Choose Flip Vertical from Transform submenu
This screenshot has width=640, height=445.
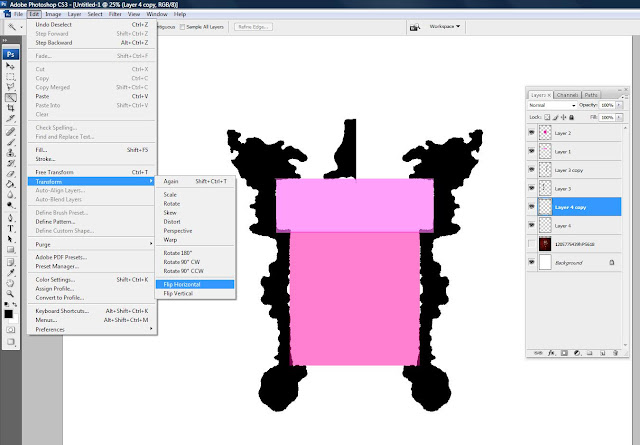195,294
